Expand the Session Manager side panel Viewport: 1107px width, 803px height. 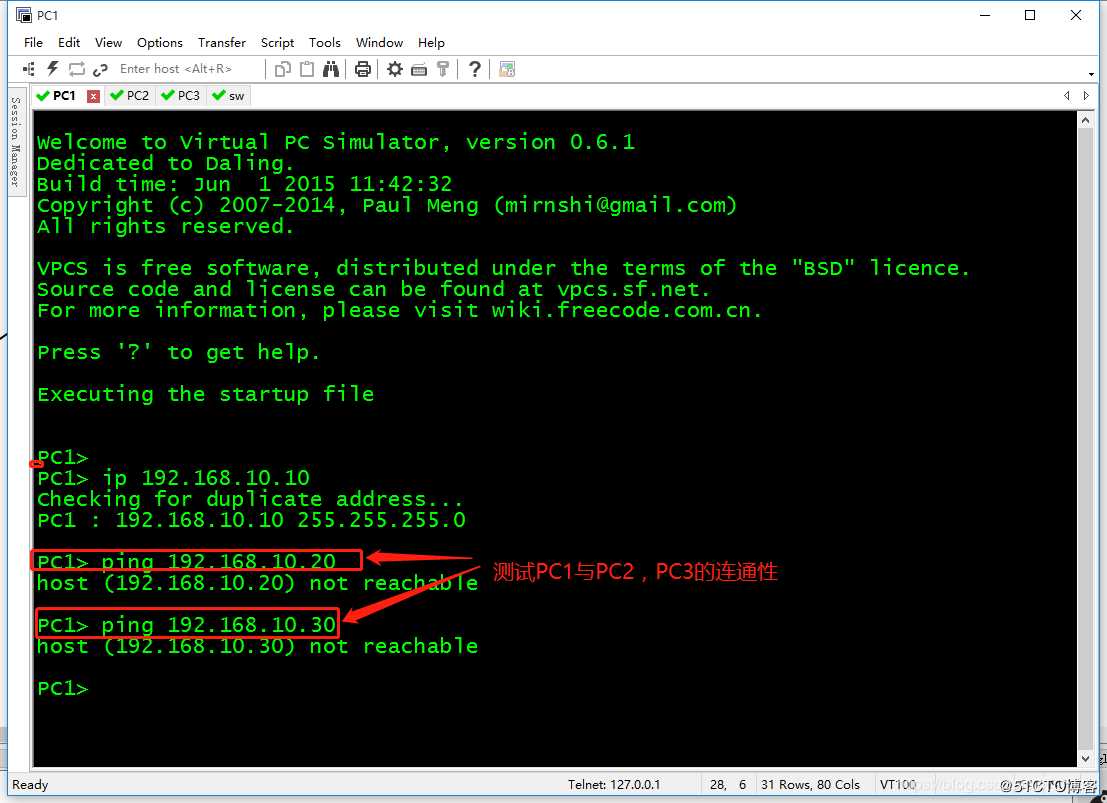(16, 141)
